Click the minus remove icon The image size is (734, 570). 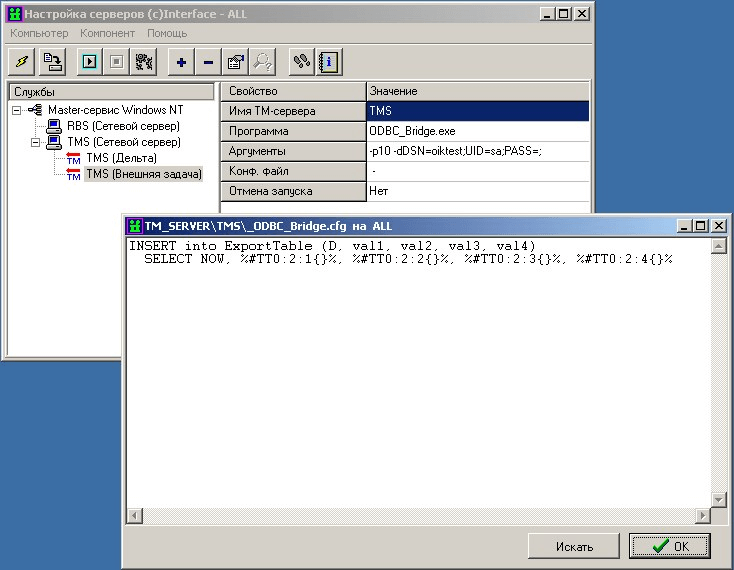pos(208,62)
